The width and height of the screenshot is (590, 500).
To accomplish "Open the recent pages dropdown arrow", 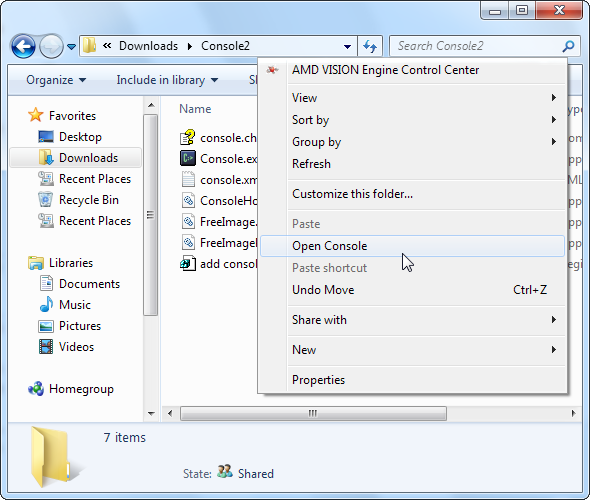I will (x=71, y=47).
